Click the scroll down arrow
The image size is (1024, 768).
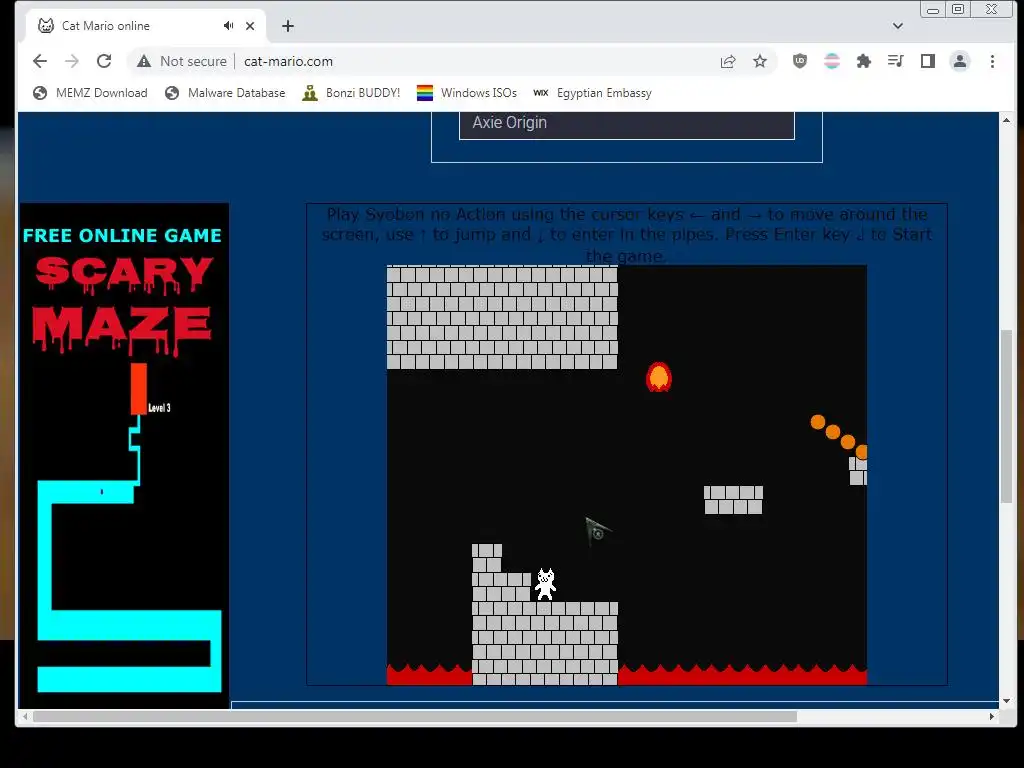point(1006,701)
